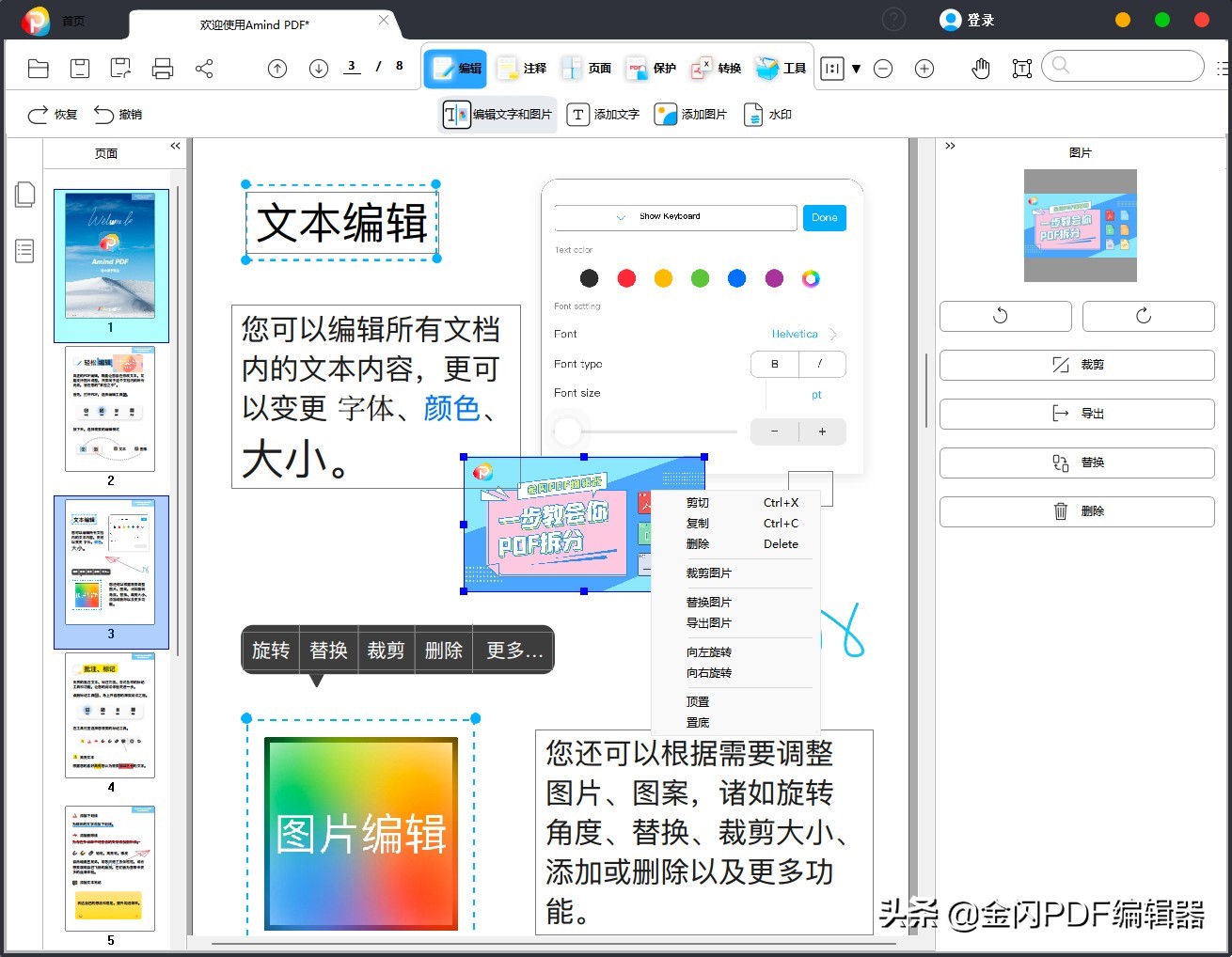The height and width of the screenshot is (957, 1232).
Task: Click the search input field
Action: (1123, 66)
